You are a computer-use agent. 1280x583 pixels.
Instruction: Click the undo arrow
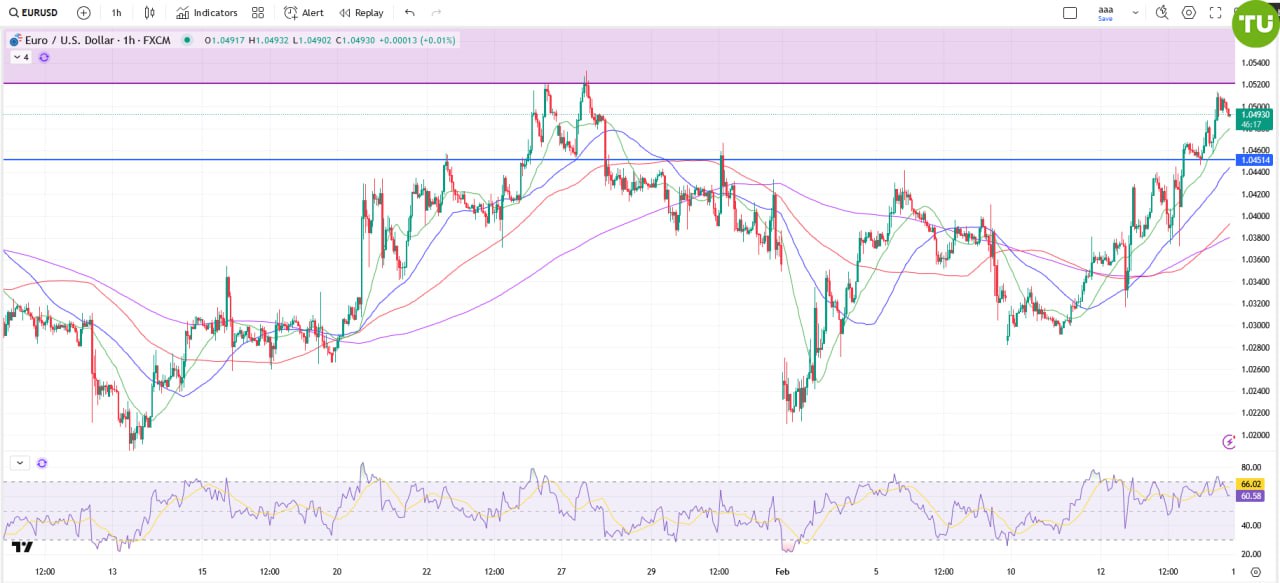click(x=410, y=13)
